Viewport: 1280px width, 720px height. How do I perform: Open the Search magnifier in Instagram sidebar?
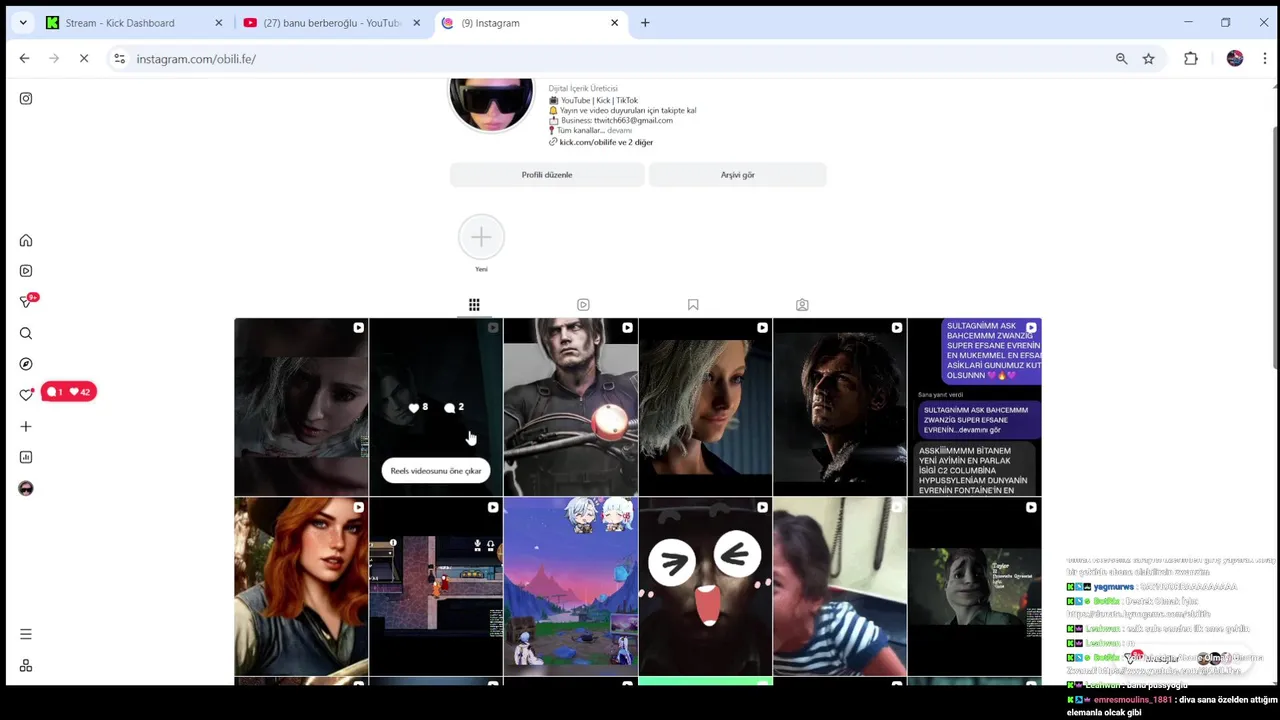[x=26, y=333]
